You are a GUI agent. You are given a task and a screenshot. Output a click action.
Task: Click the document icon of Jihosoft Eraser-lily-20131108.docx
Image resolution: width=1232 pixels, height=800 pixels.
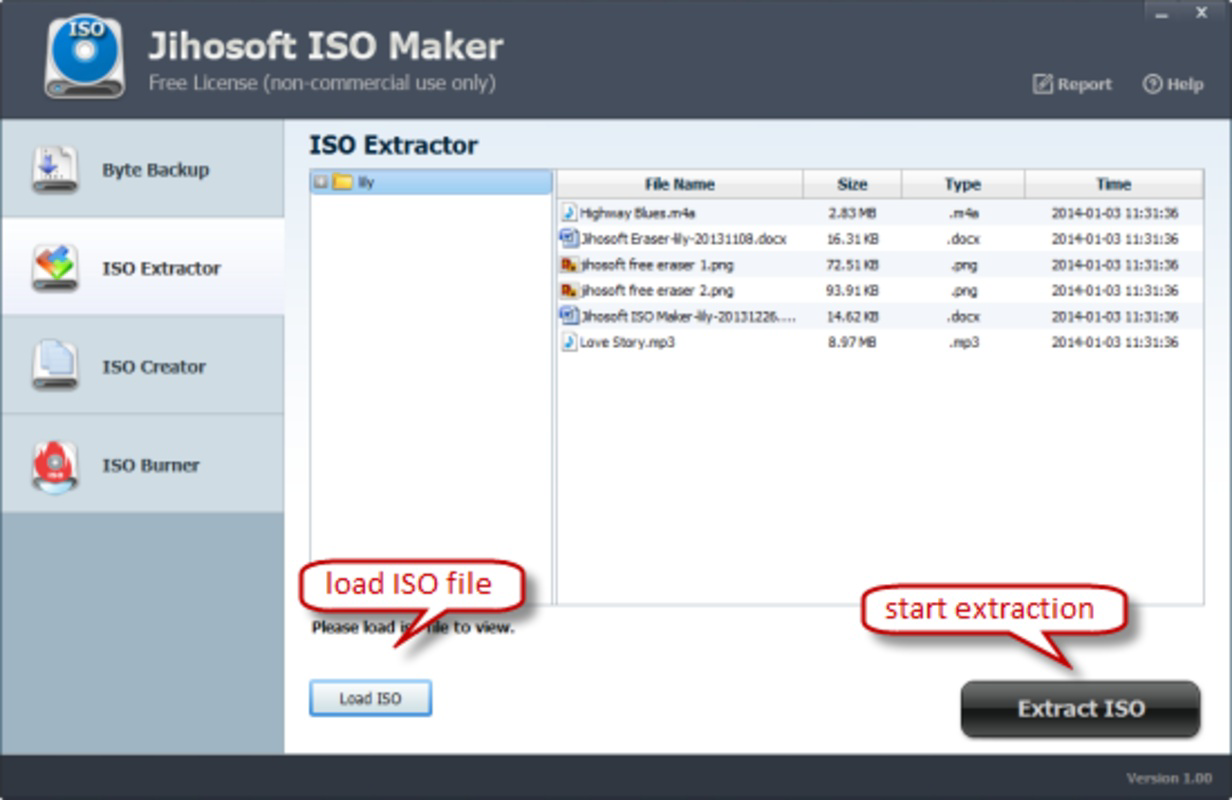pos(569,238)
